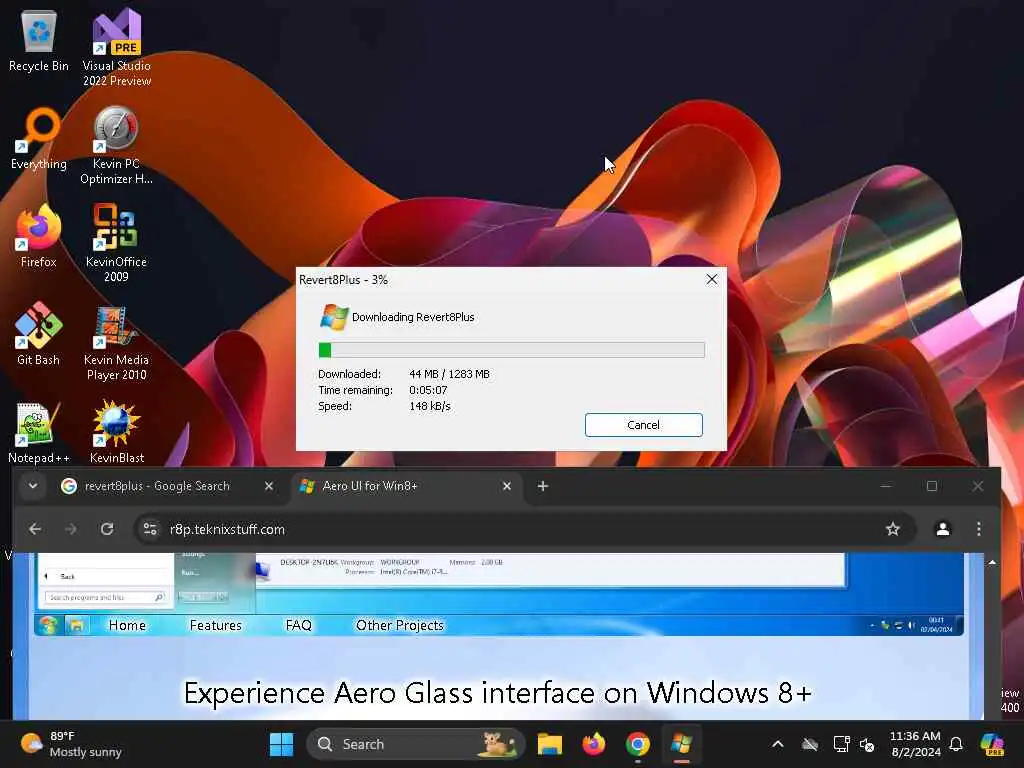The image size is (1024, 768).
Task: Open Visual Studio 2022 Preview shortcut
Action: tap(117, 47)
